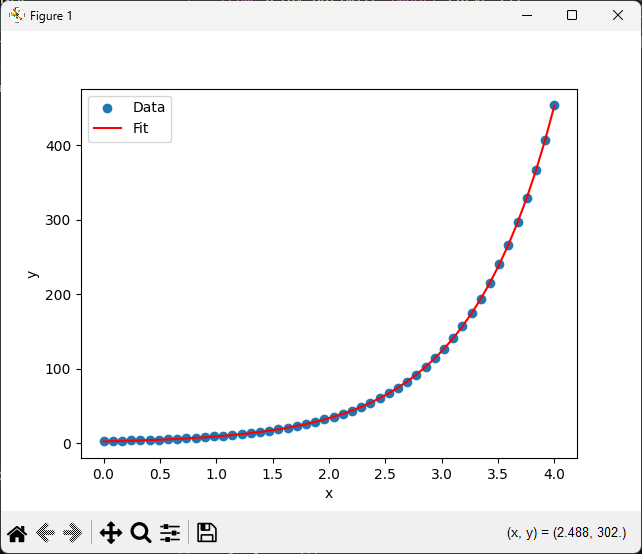The width and height of the screenshot is (642, 554).
Task: Click x-axis tick label 3.5
Action: point(497,474)
